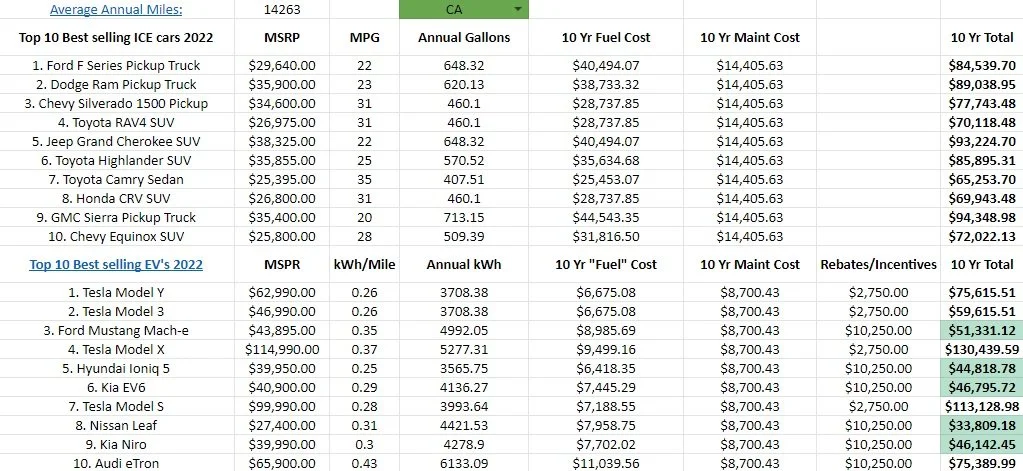The width and height of the screenshot is (1023, 471).
Task: Select the Toyota RAV4 SUV cell
Action: pyautogui.click(x=116, y=122)
